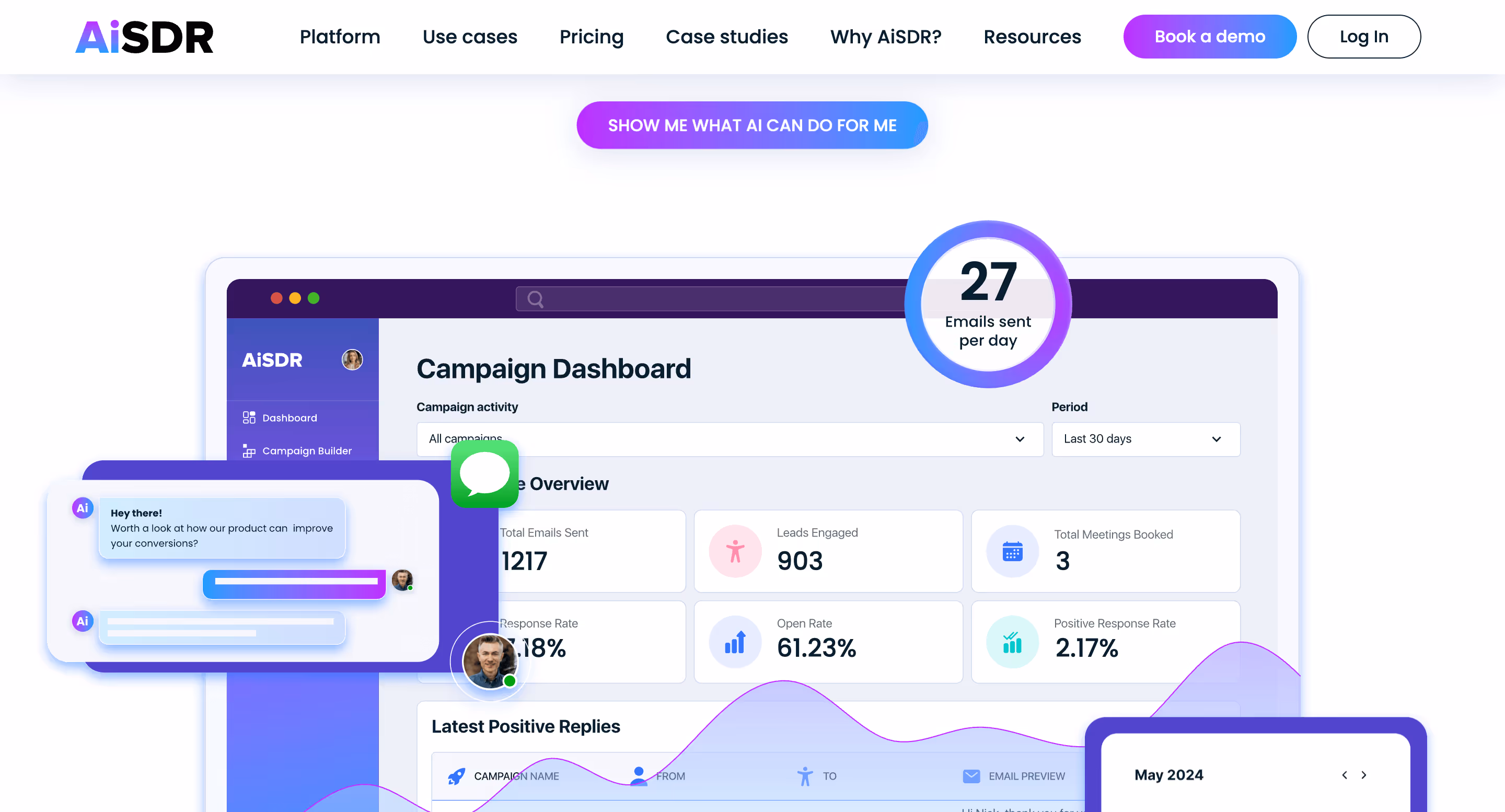Go to previous month in calendar
This screenshot has height=812, width=1505.
(1345, 774)
